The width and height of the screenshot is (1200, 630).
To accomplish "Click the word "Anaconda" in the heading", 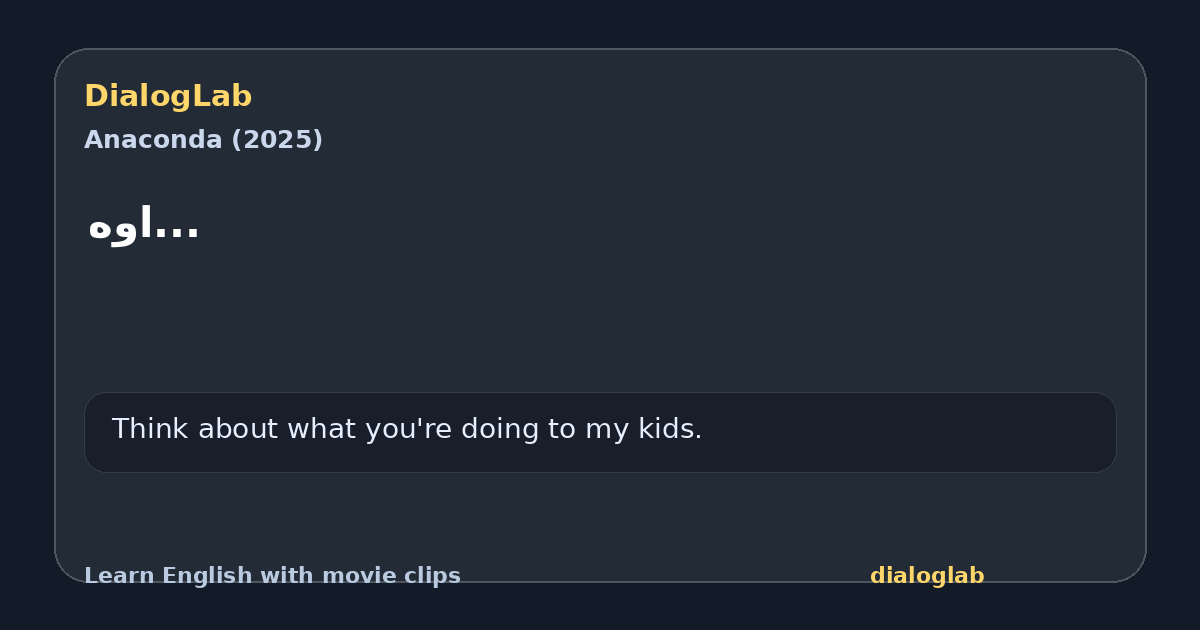I will click(153, 140).
